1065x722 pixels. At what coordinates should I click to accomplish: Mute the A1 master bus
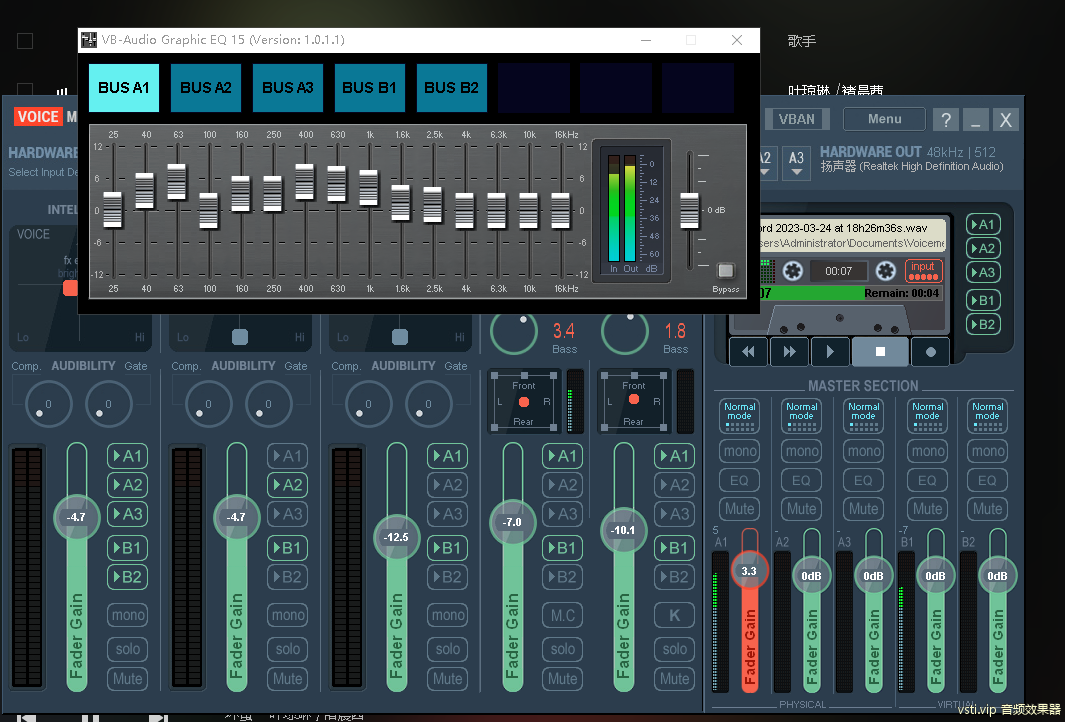(740, 509)
